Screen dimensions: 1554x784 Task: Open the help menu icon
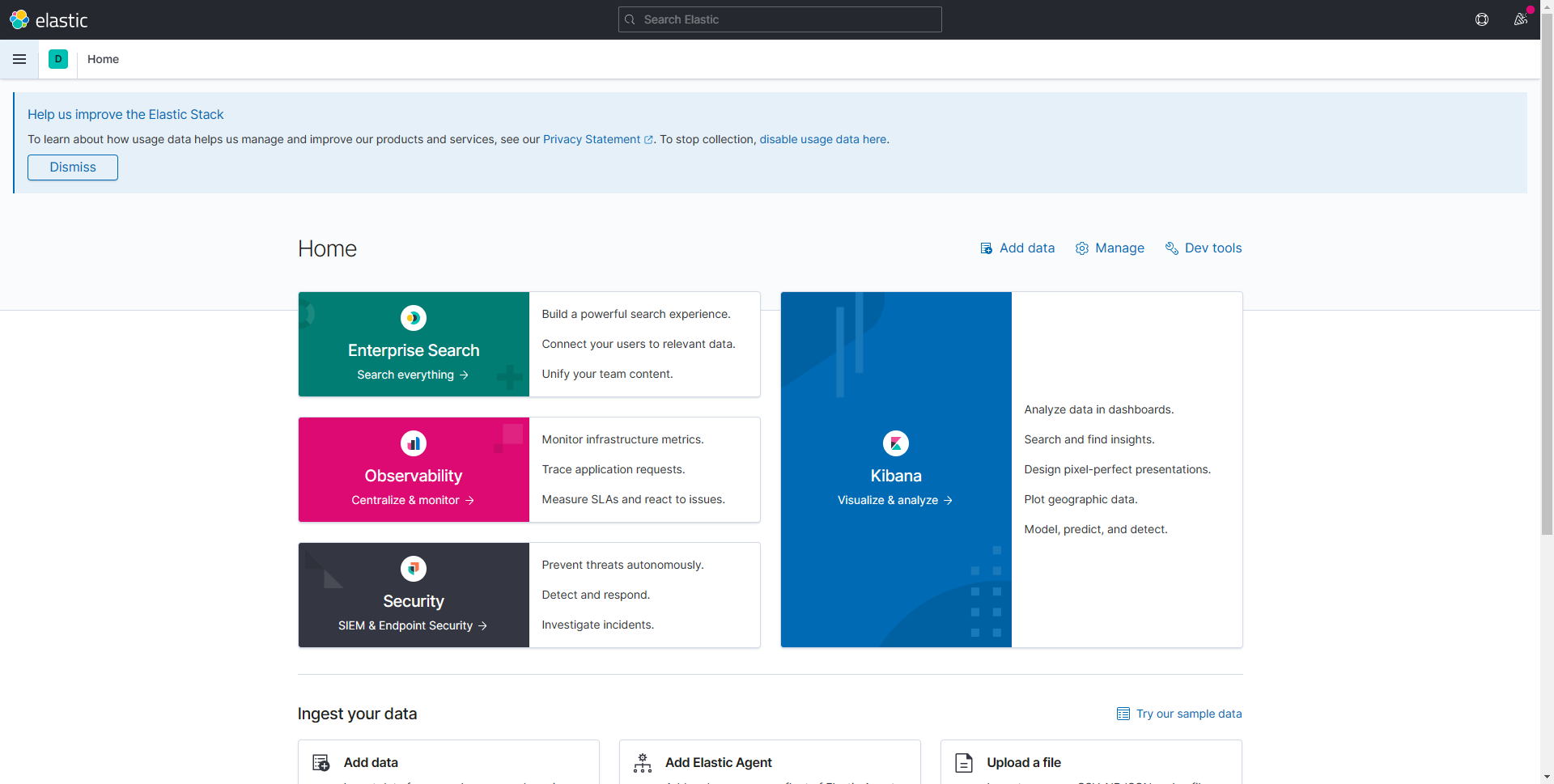point(1482,19)
